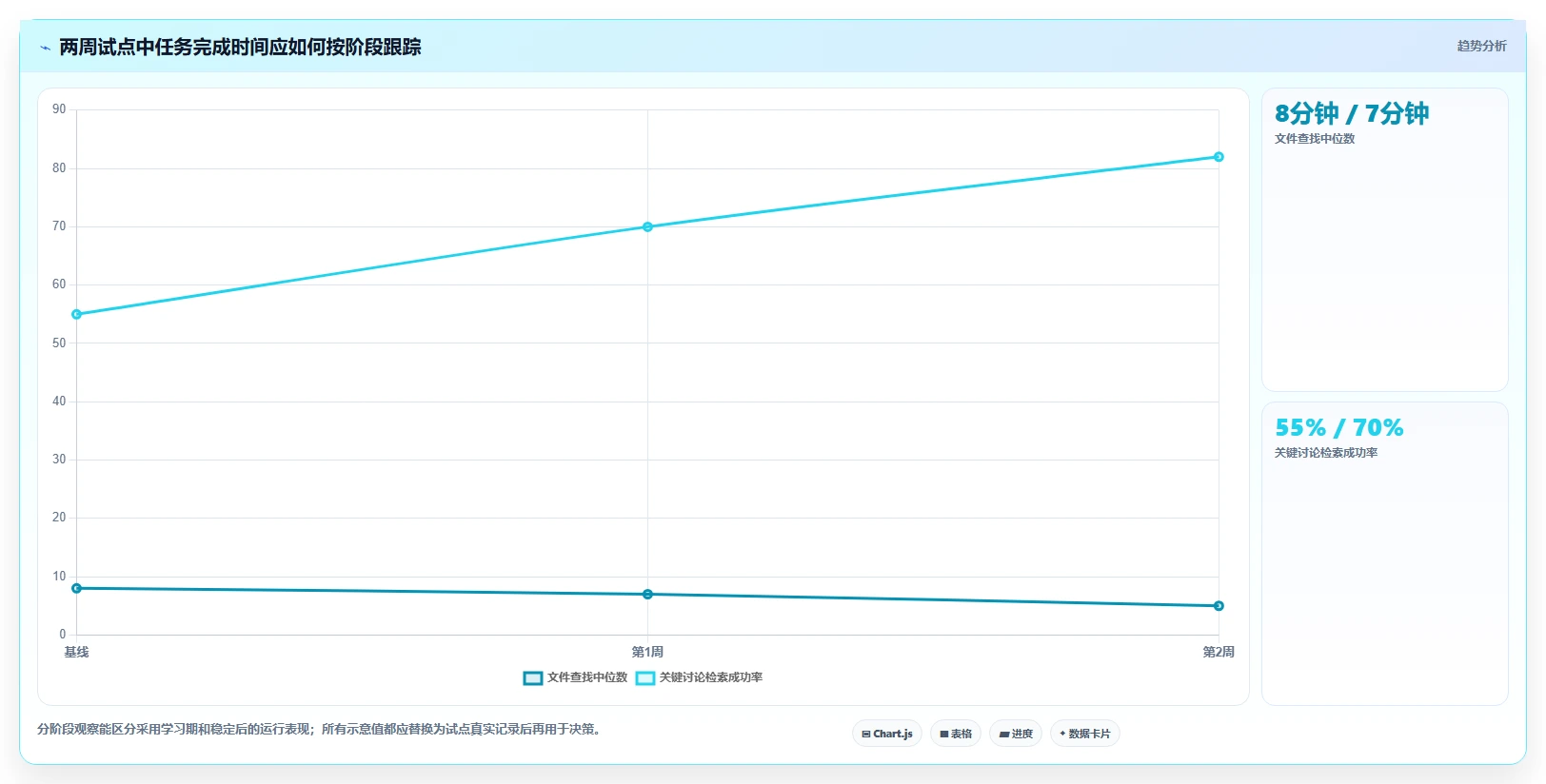Click the 关键讨论检索成功率 data point at 基线

(x=77, y=314)
